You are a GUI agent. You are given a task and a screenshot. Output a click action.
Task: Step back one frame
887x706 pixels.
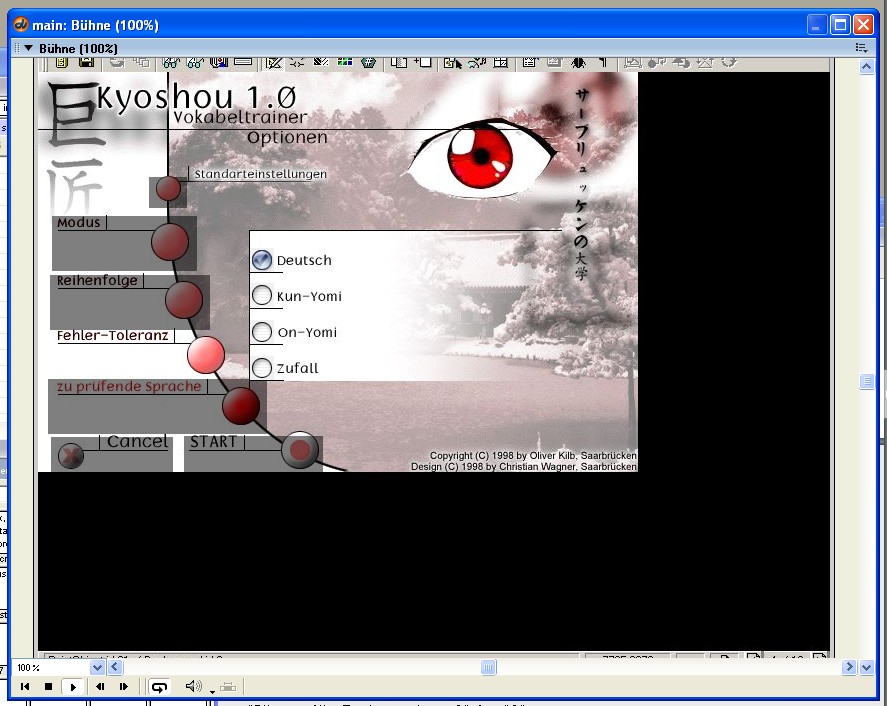click(x=100, y=687)
